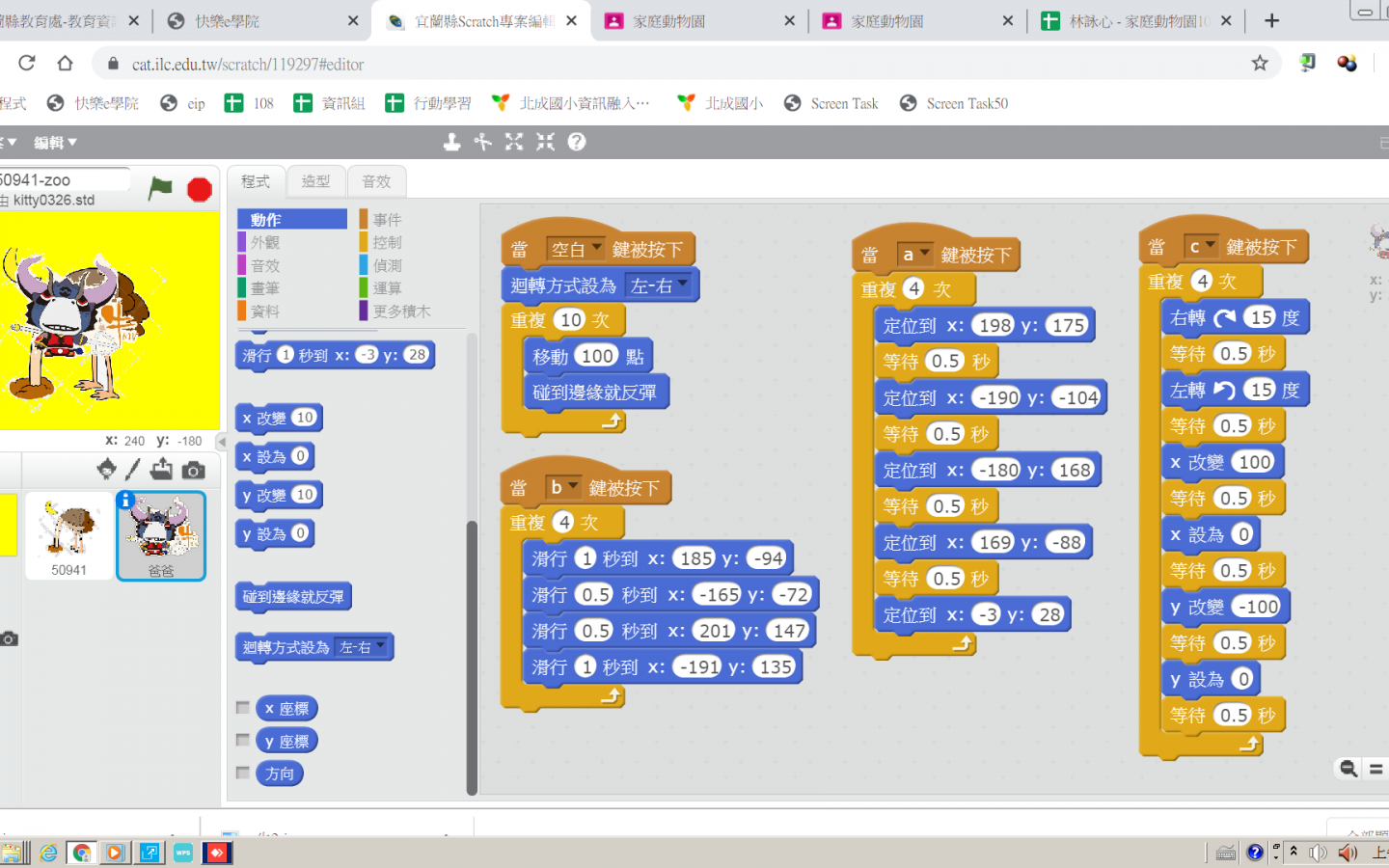Select the 爸爸 sprite thumbnail
Screen dimensions: 1389x868
[161, 536]
